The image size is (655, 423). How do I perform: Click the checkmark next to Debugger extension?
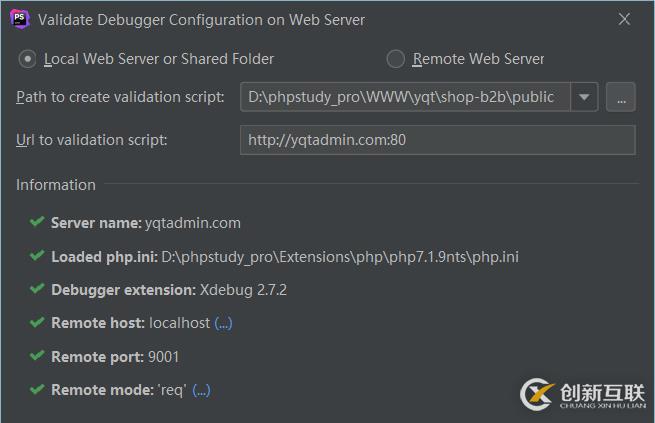37,289
